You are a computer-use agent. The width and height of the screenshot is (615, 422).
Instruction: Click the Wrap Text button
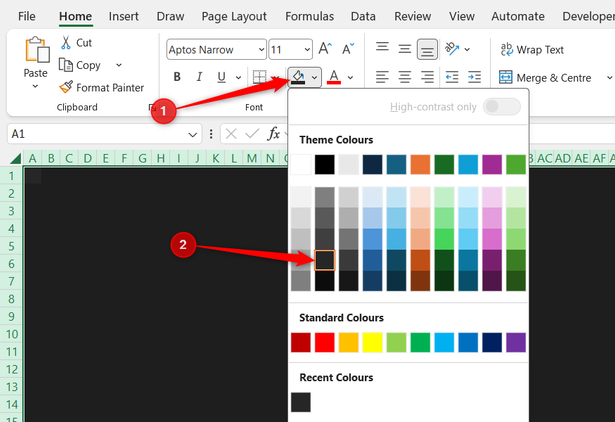532,49
